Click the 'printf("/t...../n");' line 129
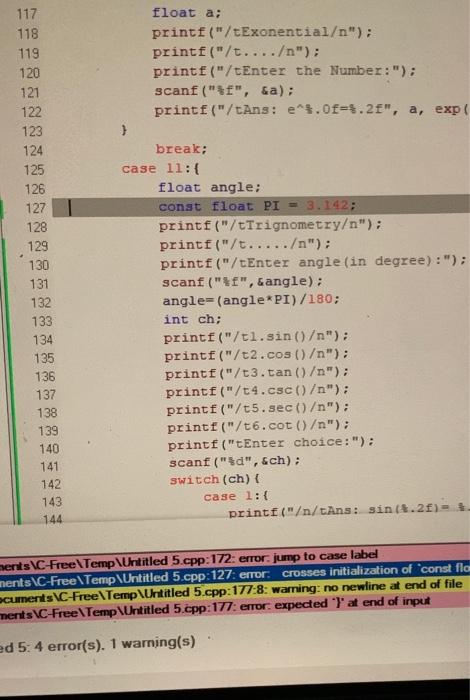 pos(245,244)
